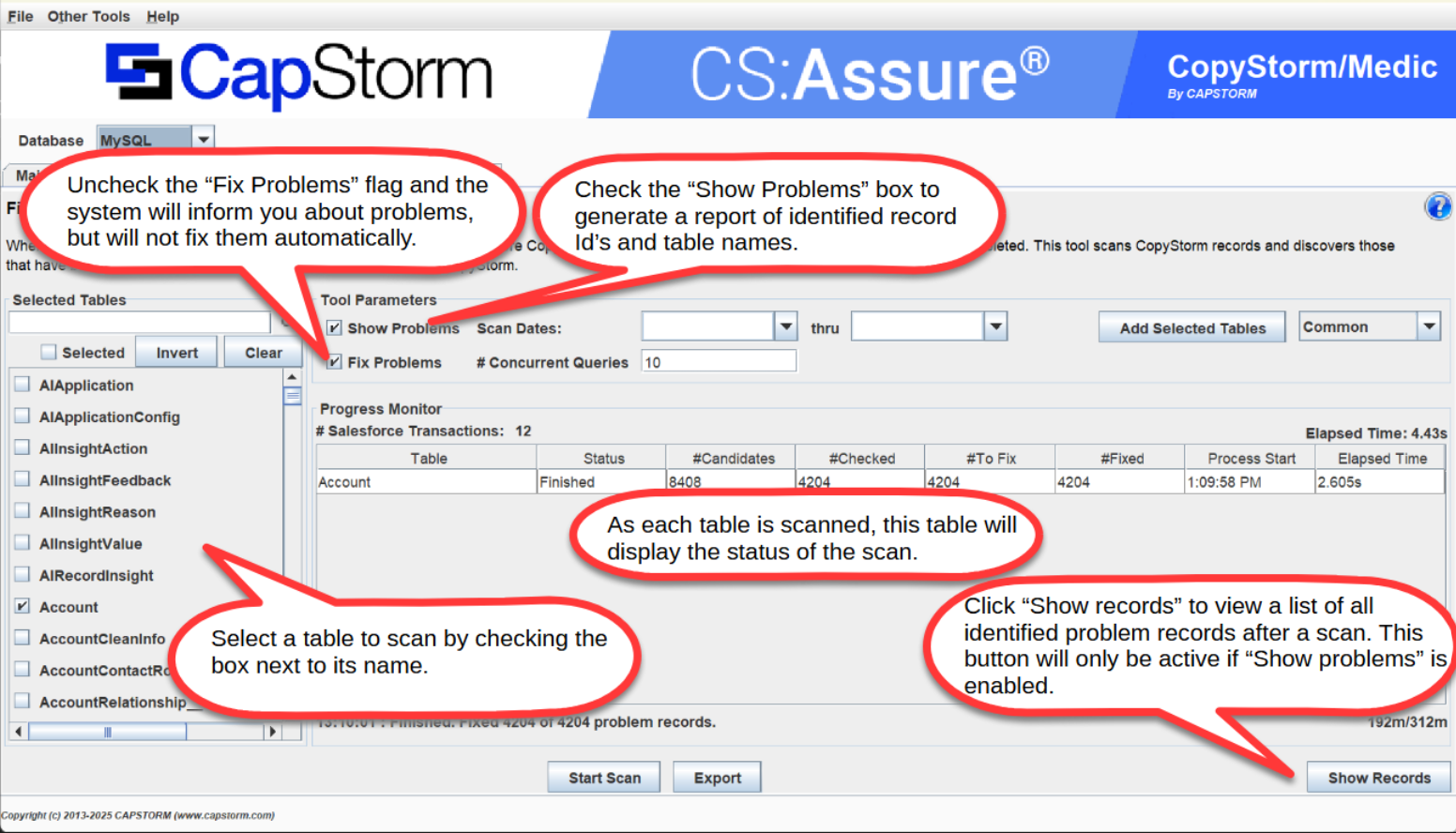
Task: Open the Database MySQL dropdown
Action: (203, 139)
